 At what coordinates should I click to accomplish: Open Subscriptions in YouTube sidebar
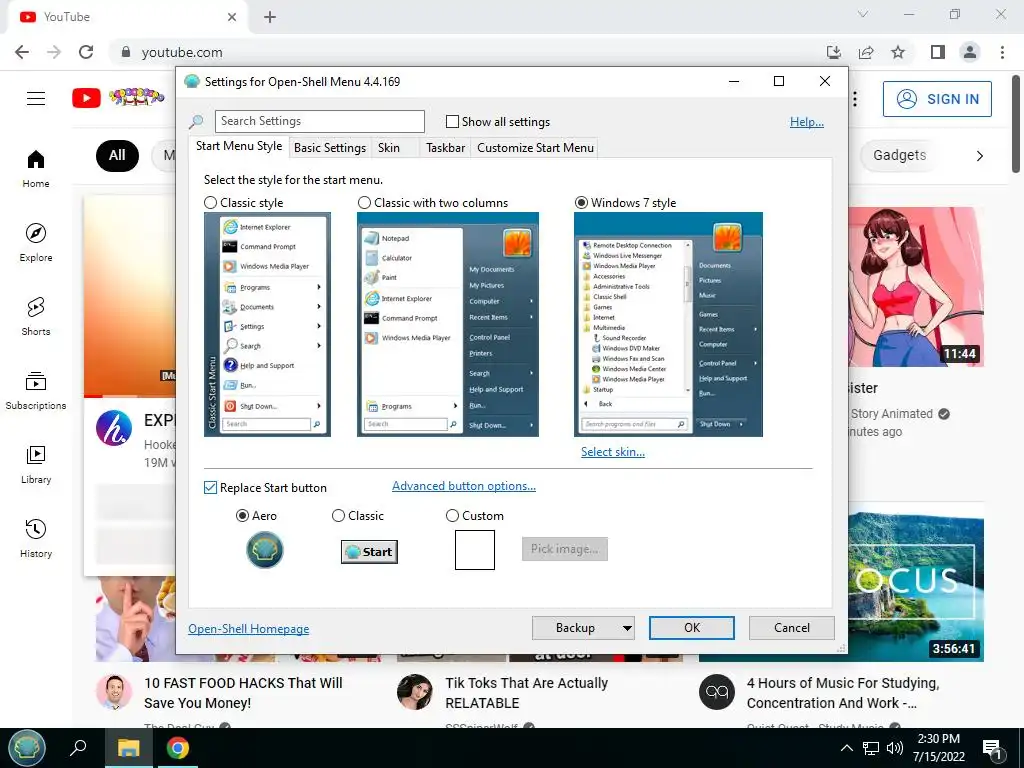pyautogui.click(x=36, y=390)
